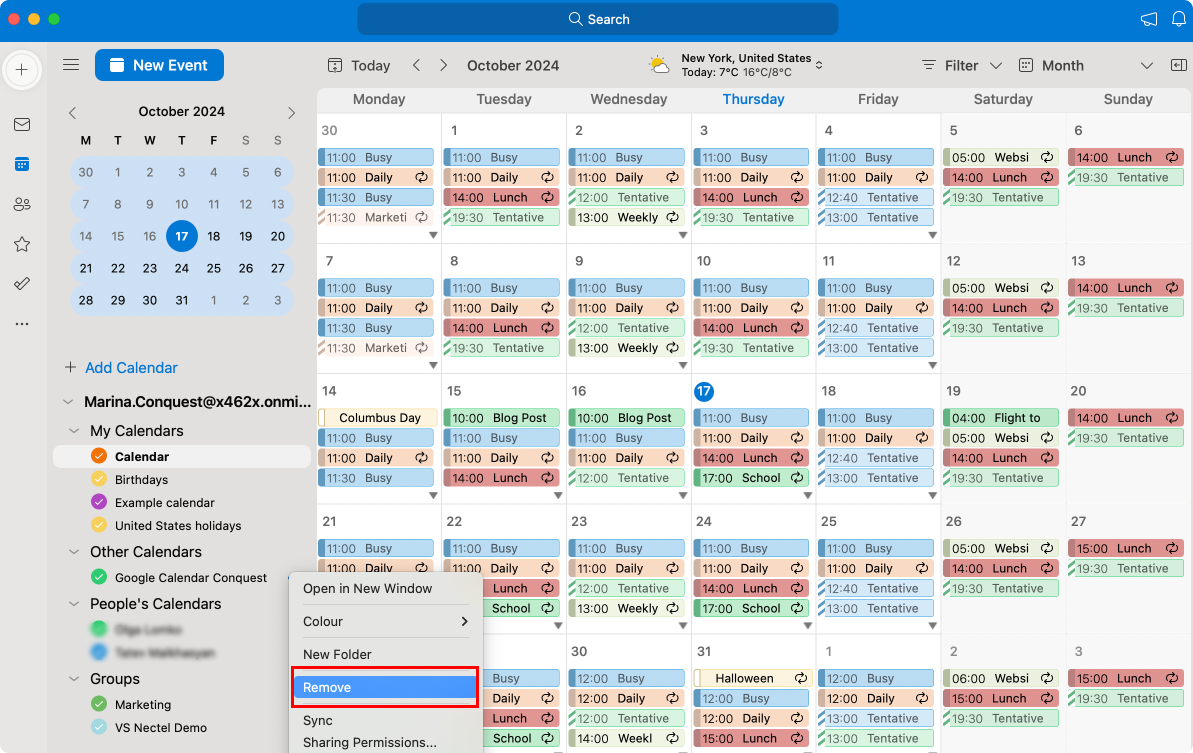Open the Filter dropdown arrow
This screenshot has height=753, width=1193.
click(x=996, y=65)
